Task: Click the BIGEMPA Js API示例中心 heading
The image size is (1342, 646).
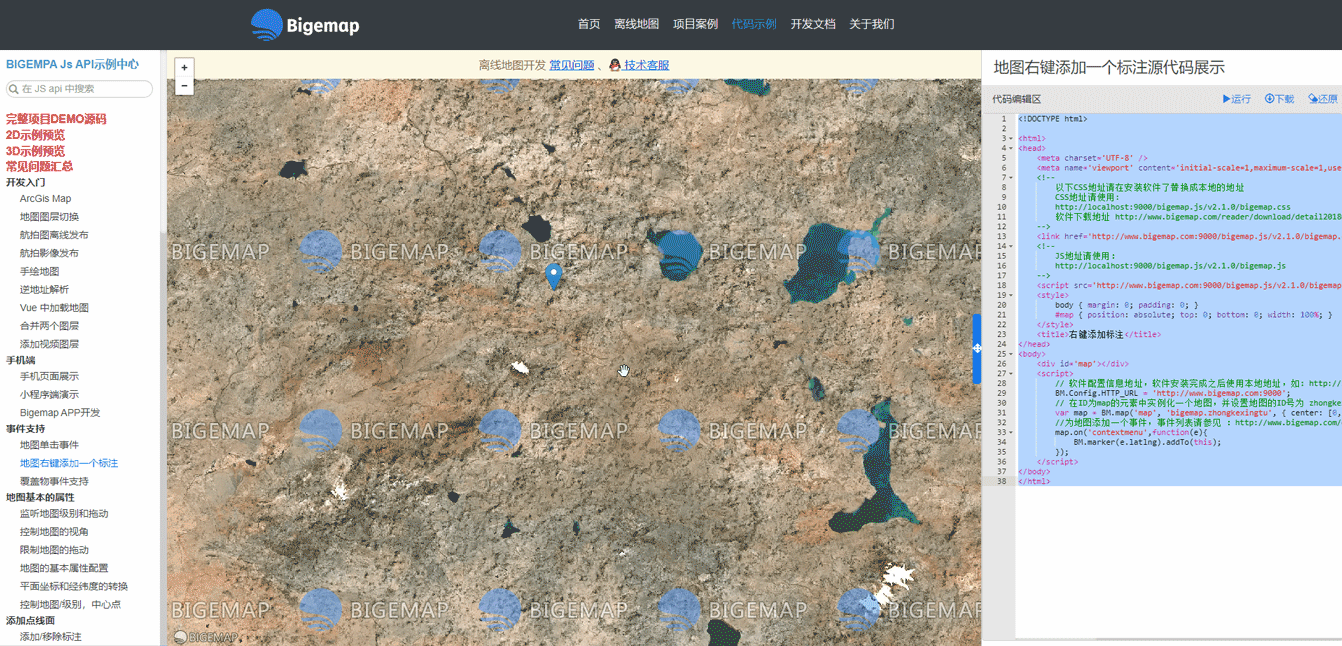Action: (72, 65)
